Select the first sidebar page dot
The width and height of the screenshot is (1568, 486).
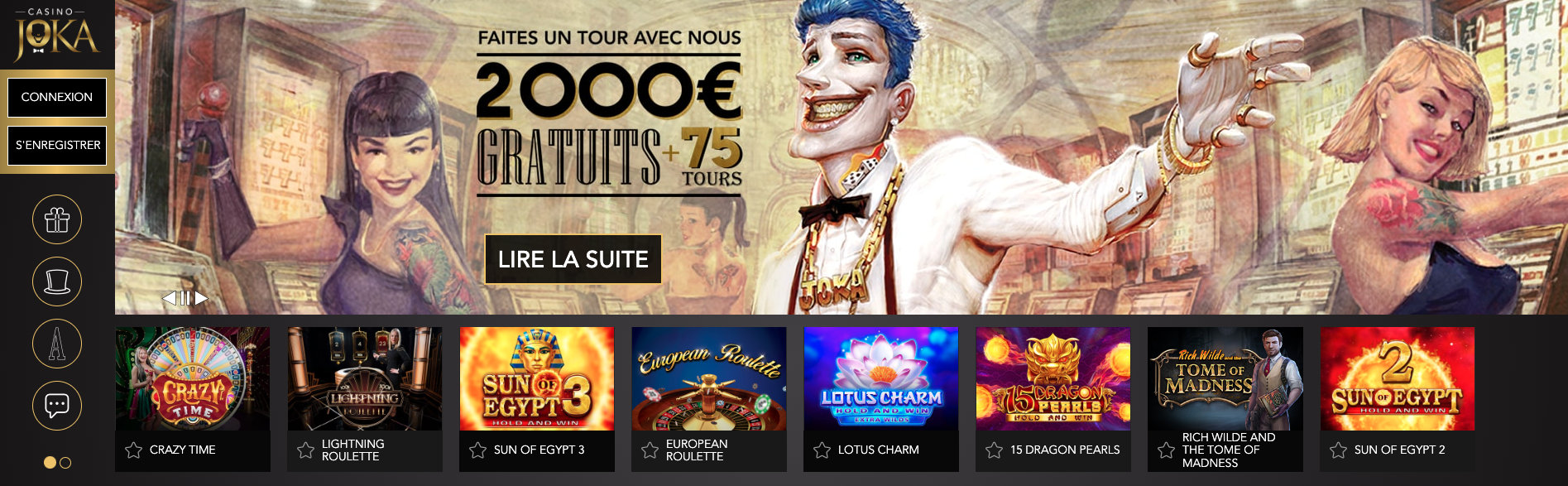[x=50, y=463]
